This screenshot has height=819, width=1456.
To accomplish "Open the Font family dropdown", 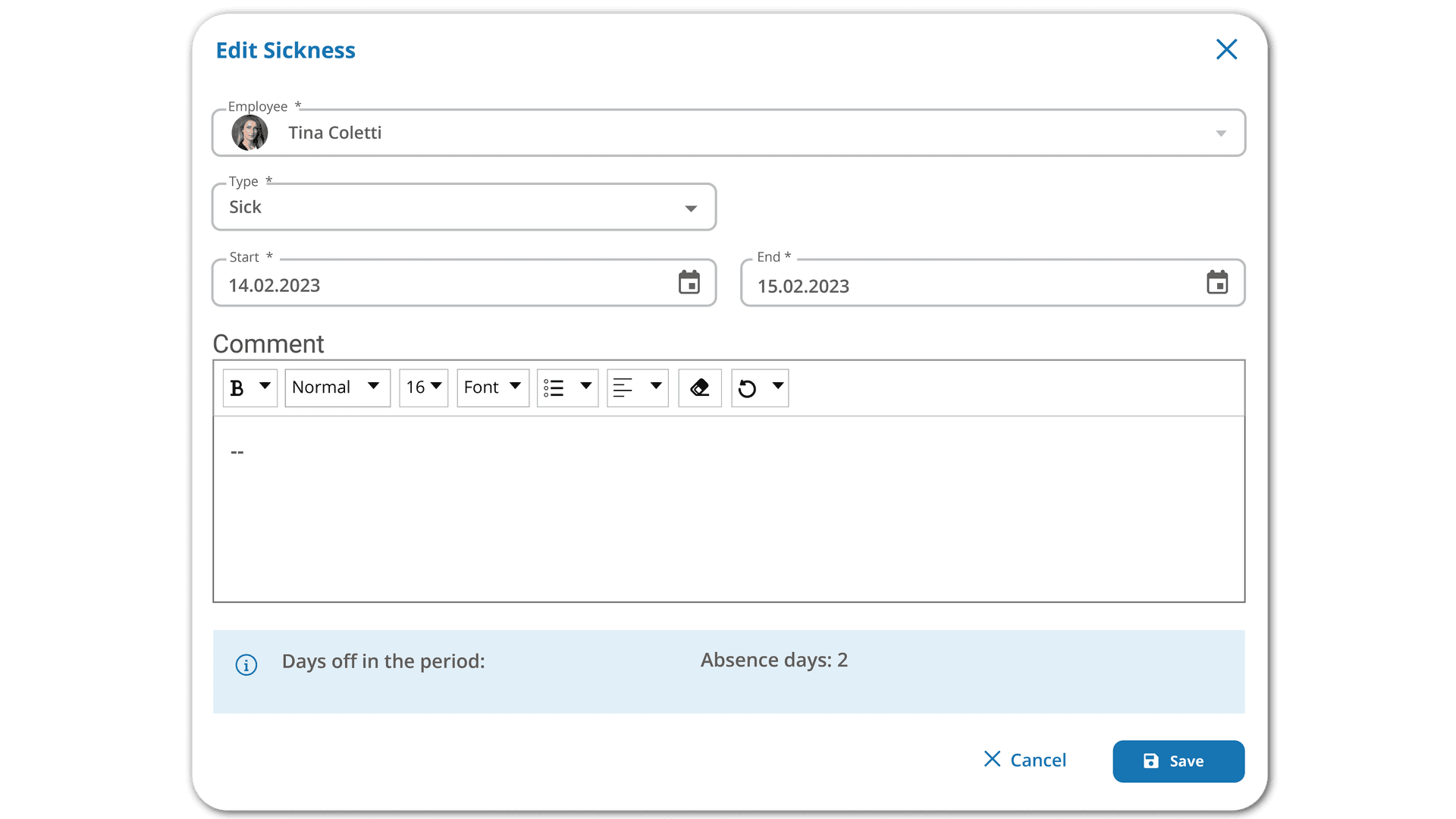I will click(x=493, y=388).
